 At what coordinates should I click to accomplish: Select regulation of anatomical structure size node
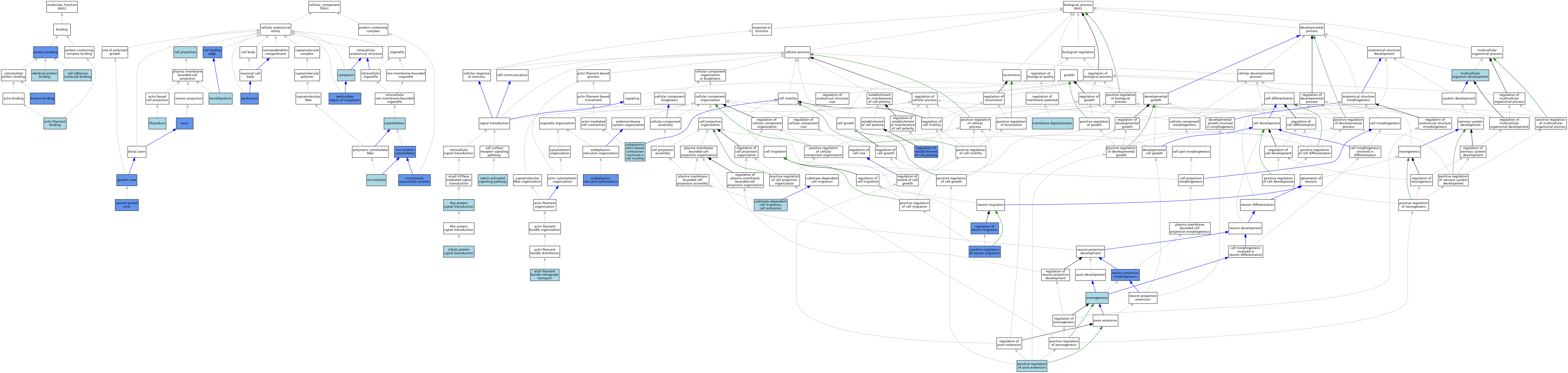click(x=832, y=98)
